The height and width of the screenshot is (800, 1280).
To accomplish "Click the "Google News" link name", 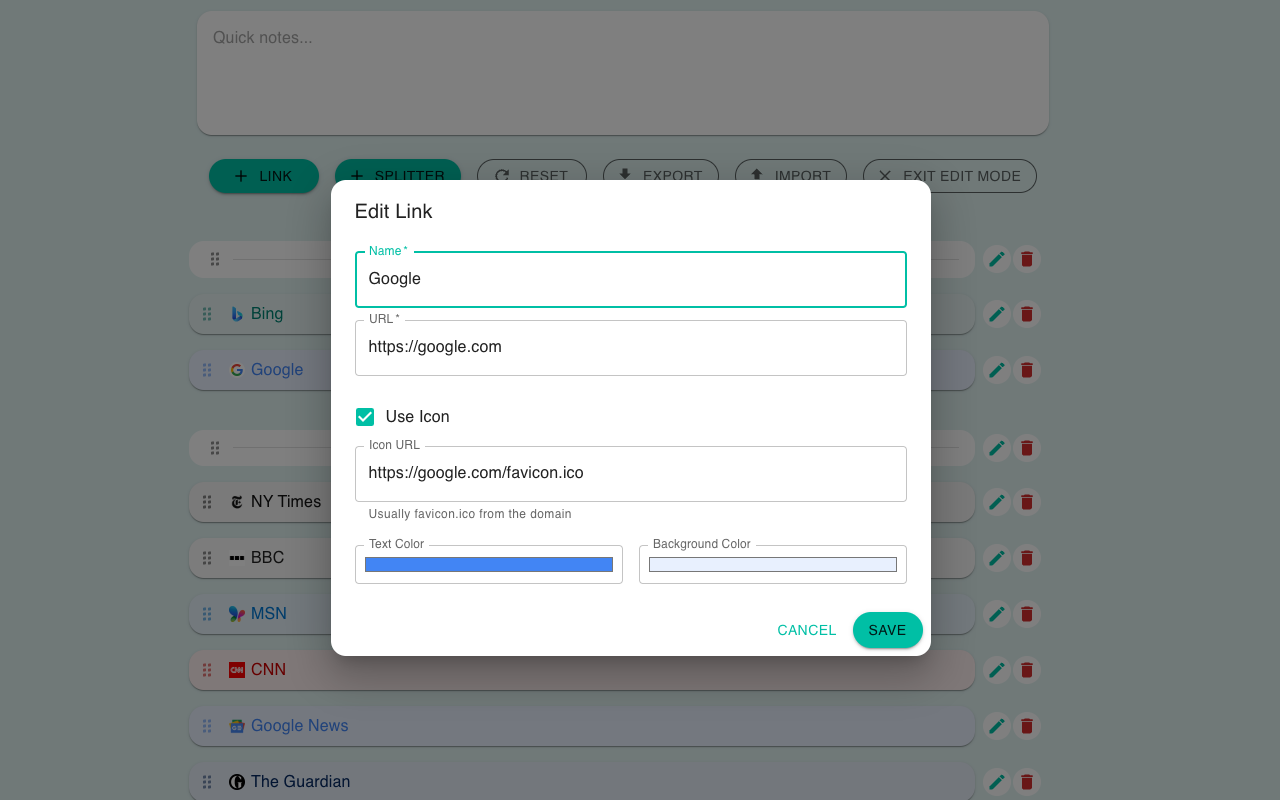I will click(x=300, y=726).
